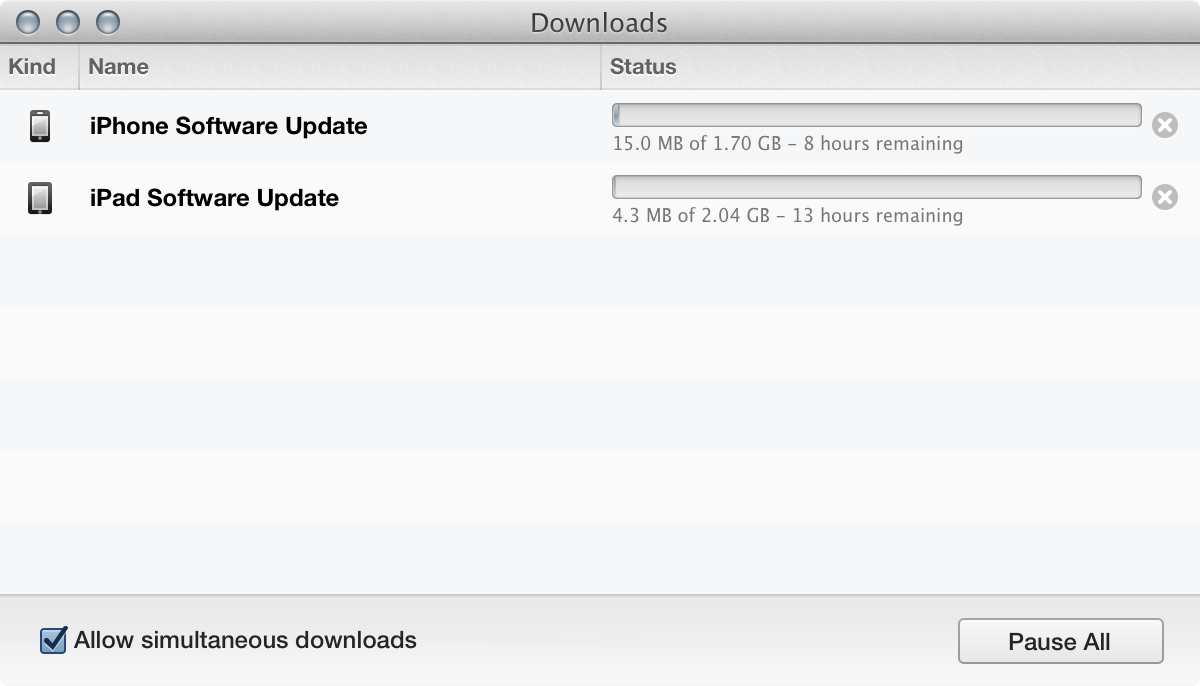Cancel the iPhone Software Update download
The height and width of the screenshot is (686, 1200).
(1164, 126)
